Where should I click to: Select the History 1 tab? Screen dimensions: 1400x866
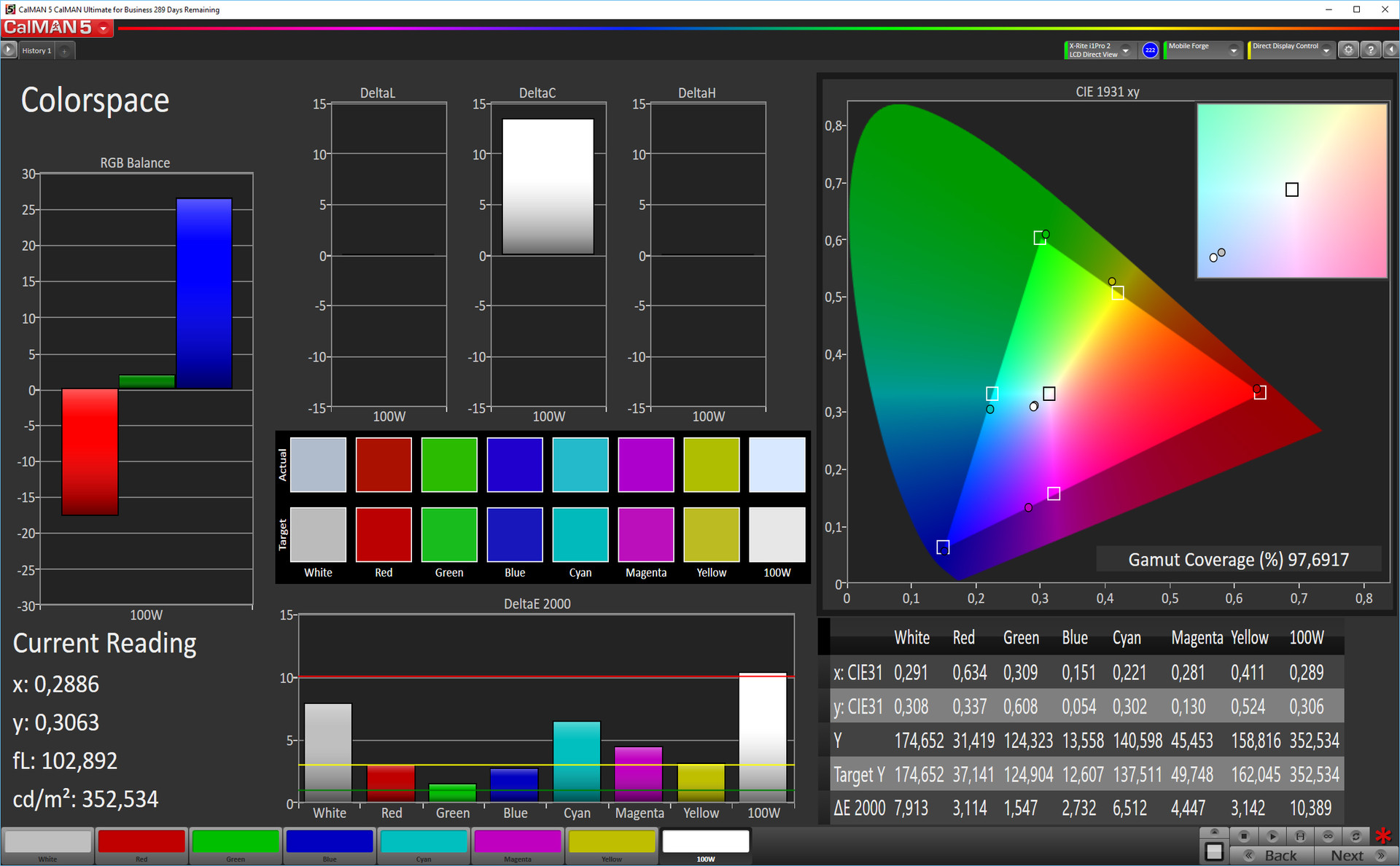36,50
